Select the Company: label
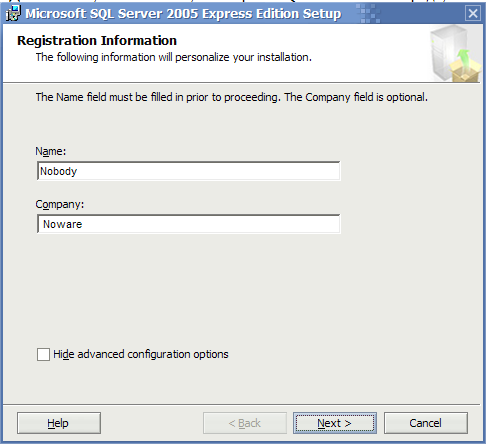The width and height of the screenshot is (486, 444). click(60, 204)
